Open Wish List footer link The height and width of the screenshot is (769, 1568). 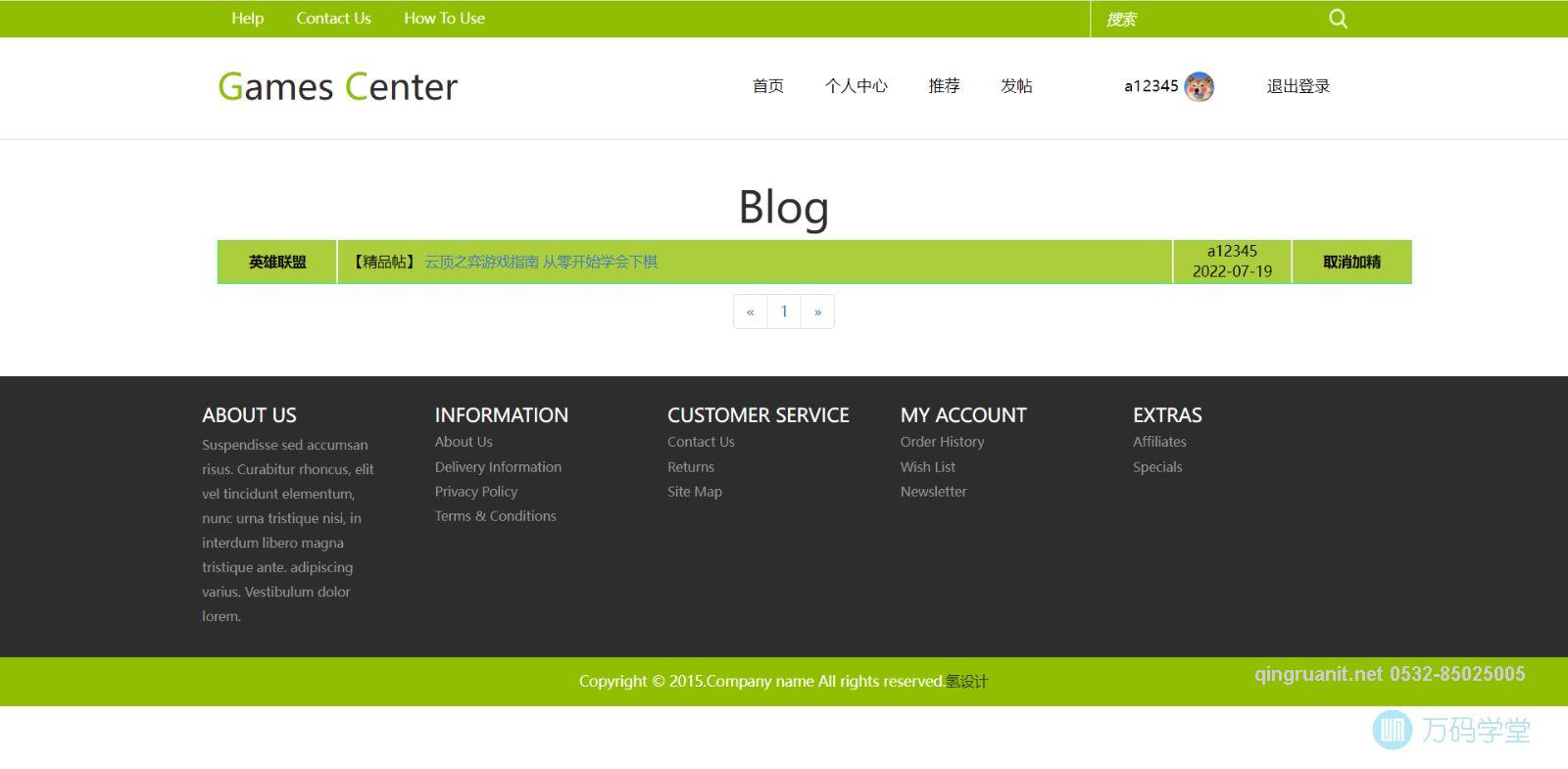(928, 467)
